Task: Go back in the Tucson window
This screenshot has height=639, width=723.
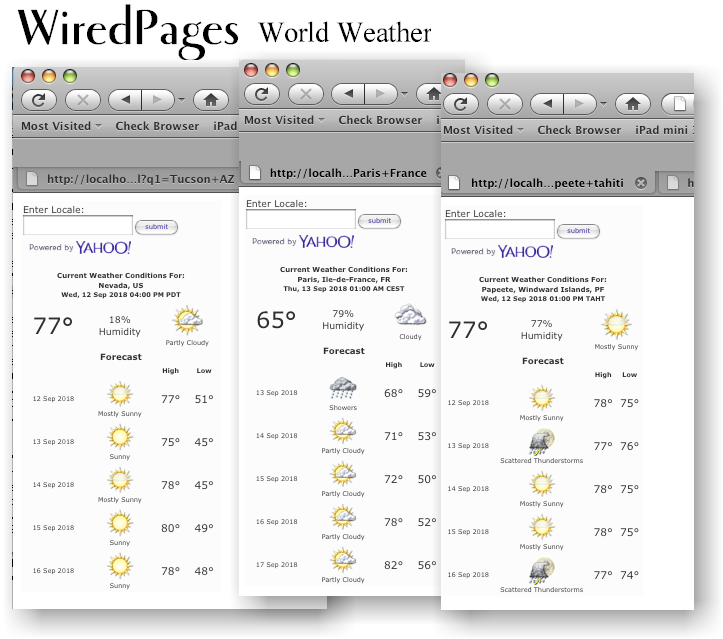Action: point(125,100)
